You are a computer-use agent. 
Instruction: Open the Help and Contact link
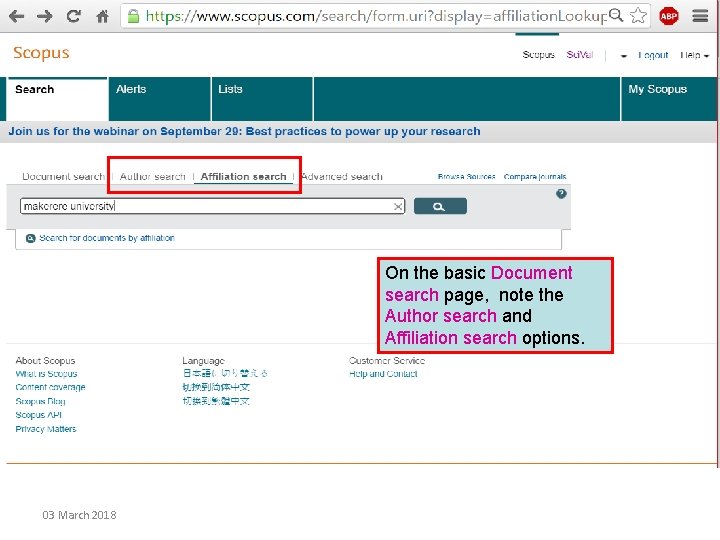383,374
